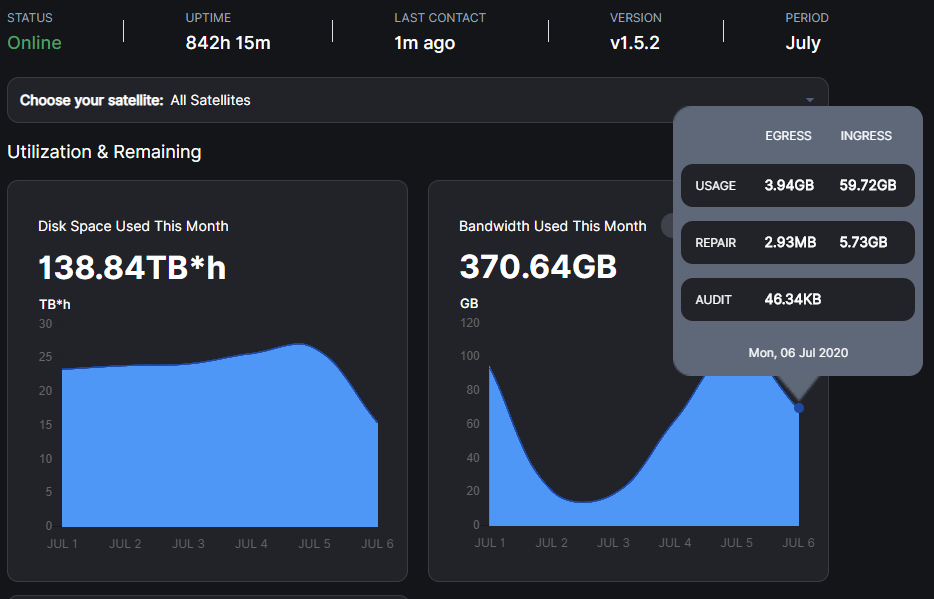The image size is (934, 599).
Task: Select the REPAIR row in the tooltip
Action: [798, 242]
